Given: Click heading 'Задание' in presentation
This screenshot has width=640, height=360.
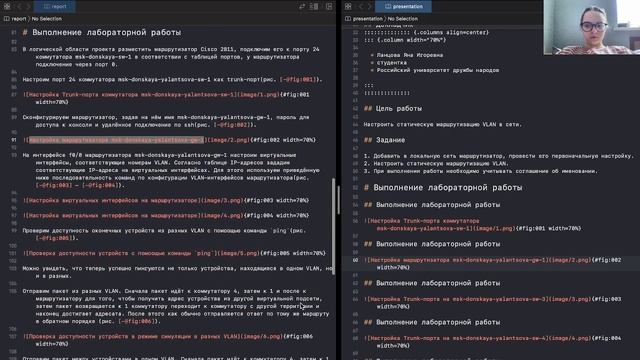Looking at the screenshot, I should pyautogui.click(x=390, y=140).
